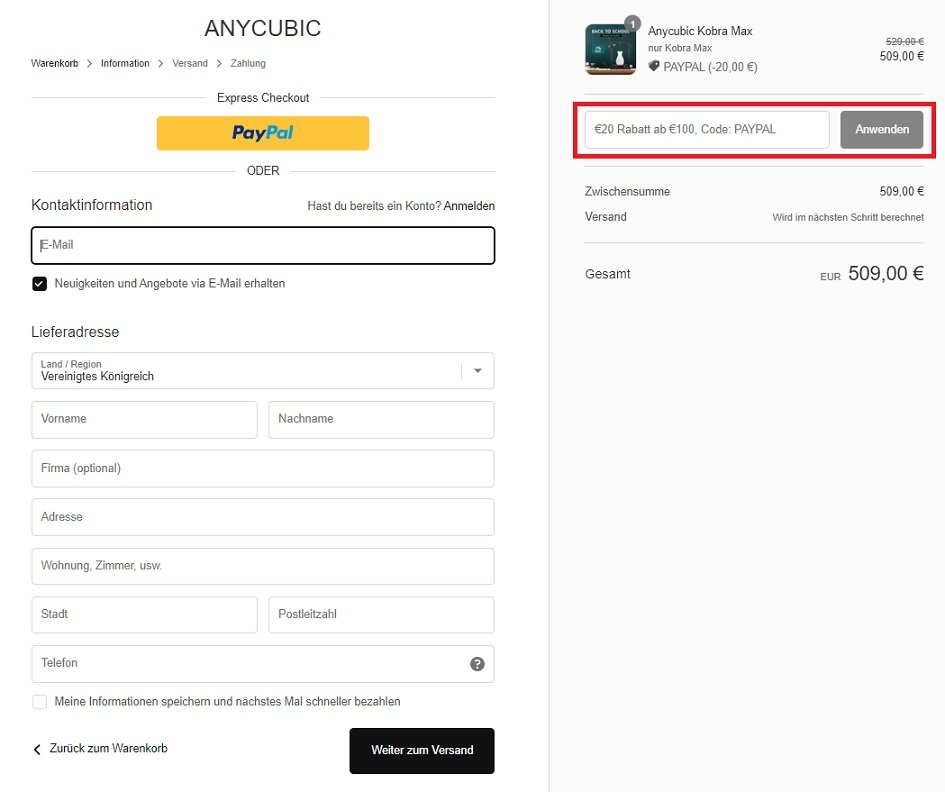Click the Vorname field
Image resolution: width=945 pixels, height=792 pixels.
tap(144, 420)
